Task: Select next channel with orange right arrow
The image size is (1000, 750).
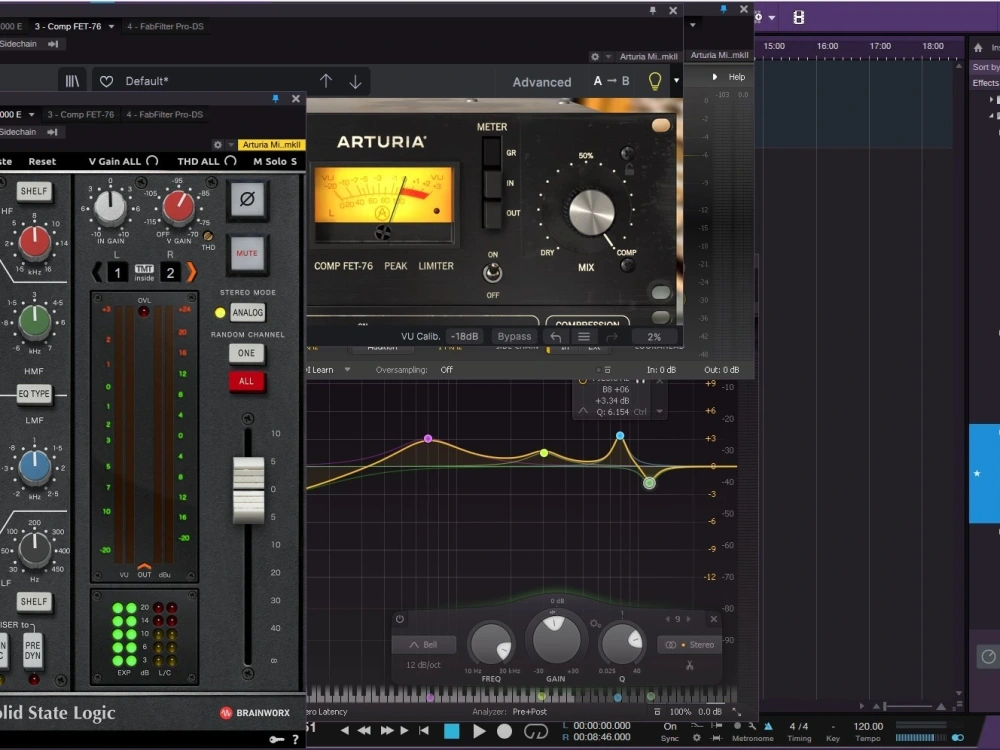Action: (191, 272)
